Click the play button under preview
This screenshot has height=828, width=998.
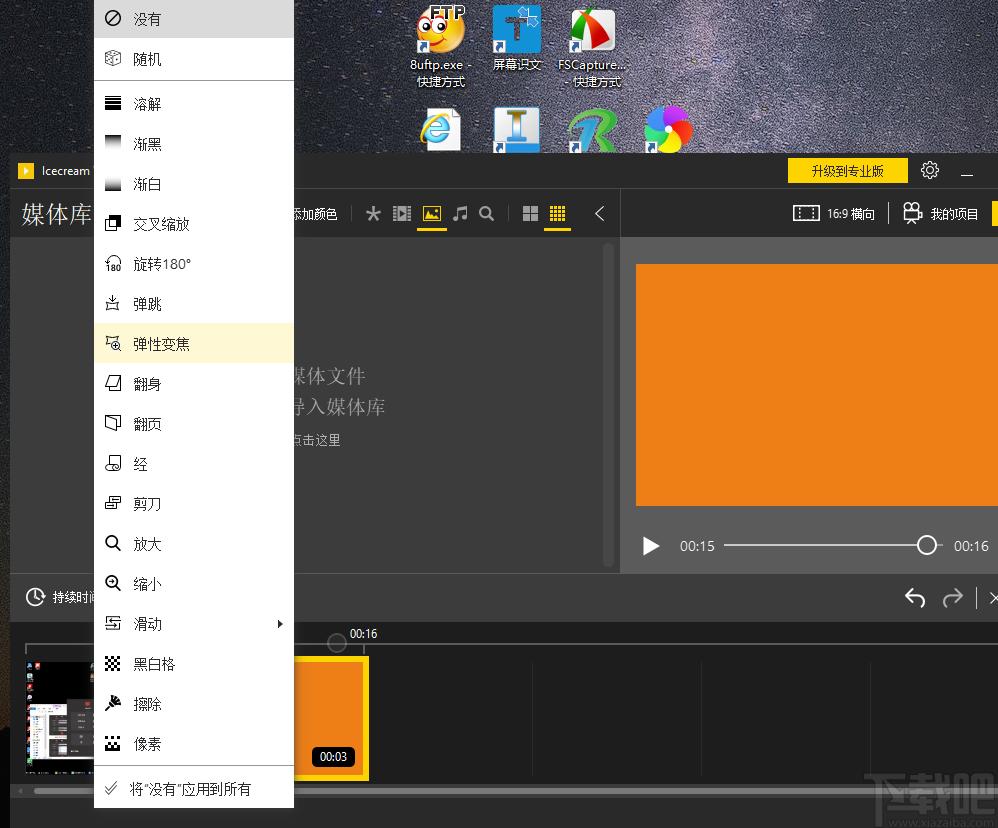pyautogui.click(x=651, y=546)
